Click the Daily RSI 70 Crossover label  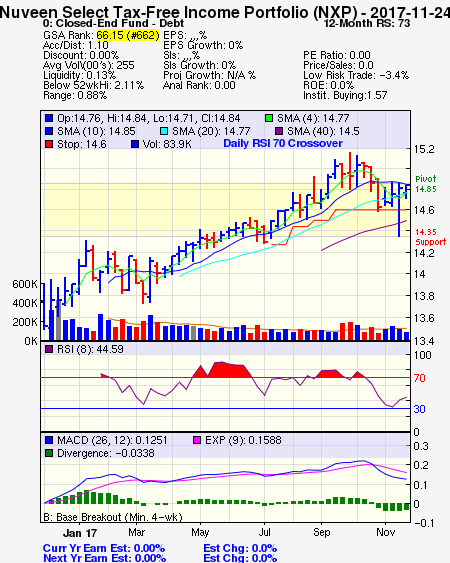[283, 143]
